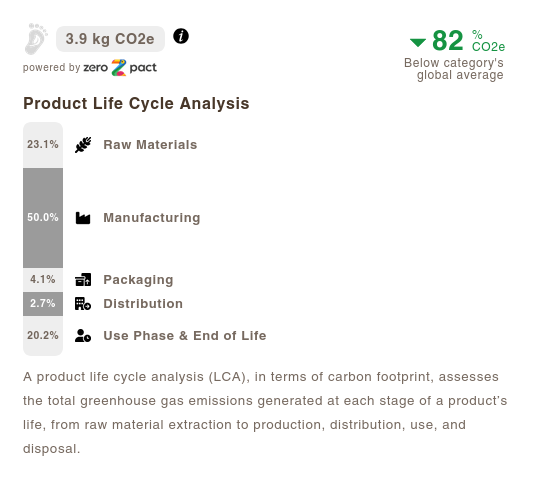Click the 50.0% manufacturing bar segment
553x482 pixels.
click(x=43, y=218)
